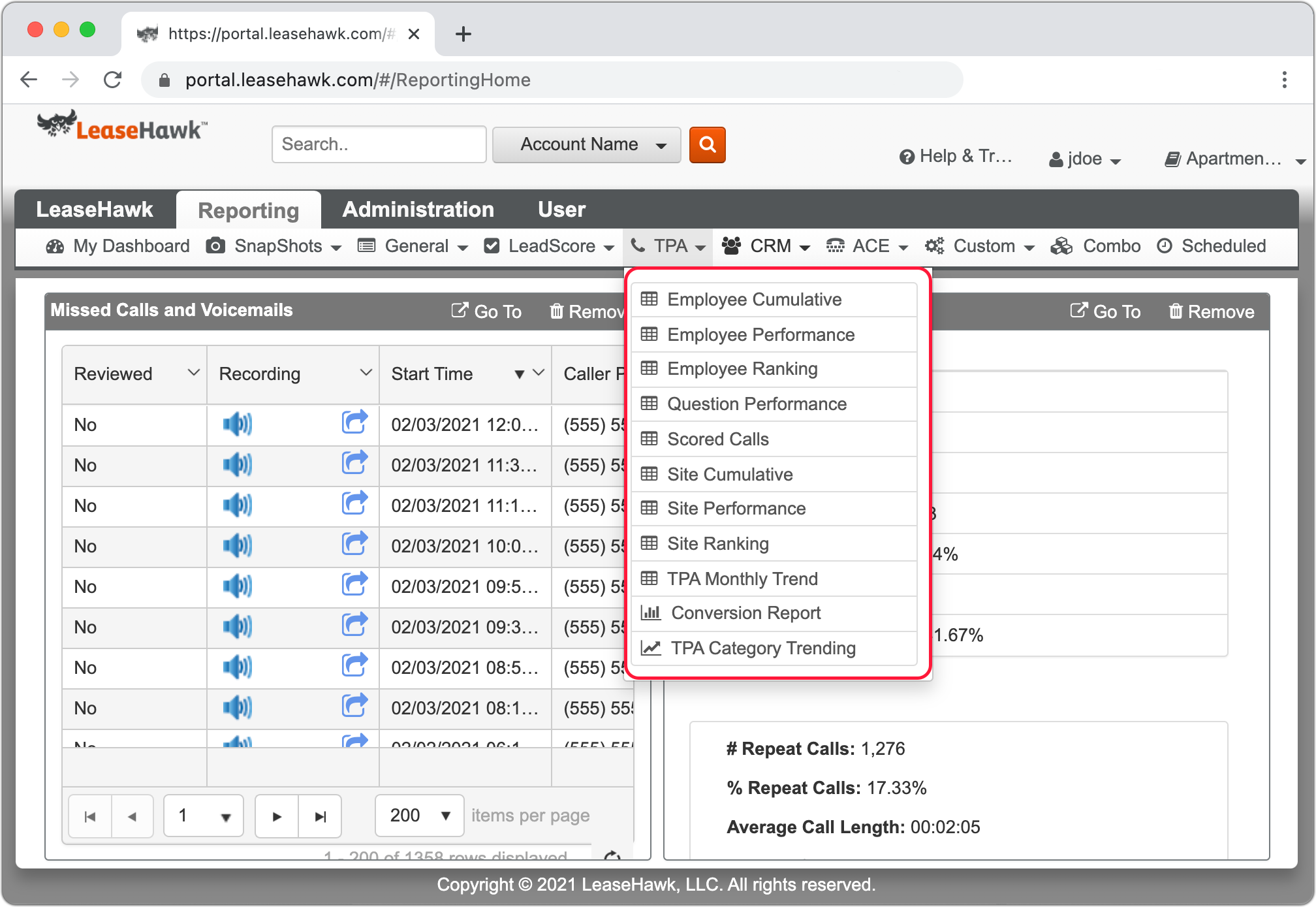Go to next page of grid
The width and height of the screenshot is (1316, 907).
coord(277,816)
